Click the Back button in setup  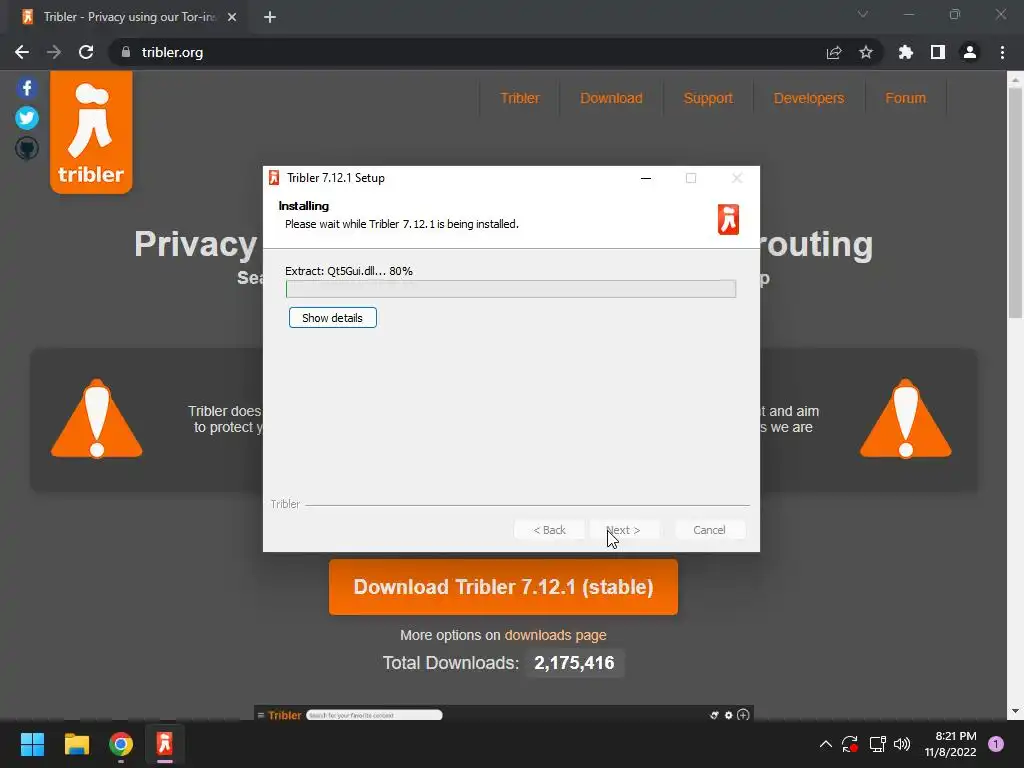pos(549,530)
